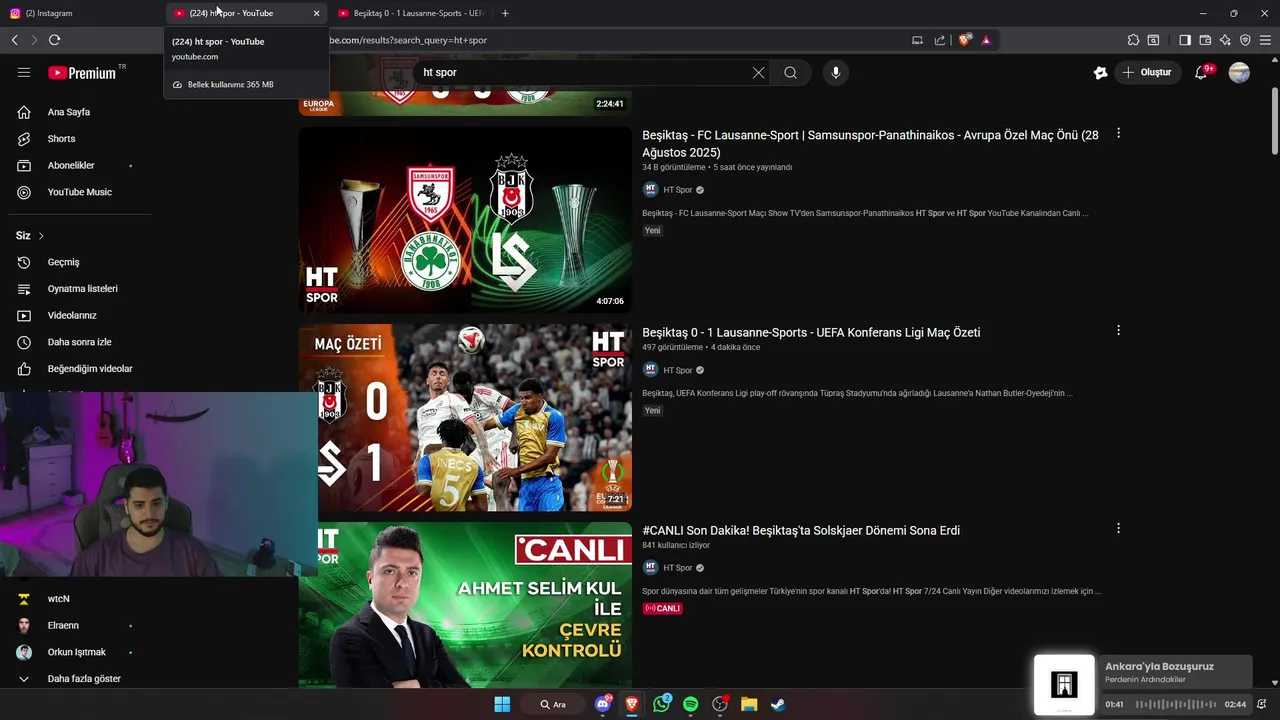Click the ht spor search input

(x=584, y=72)
